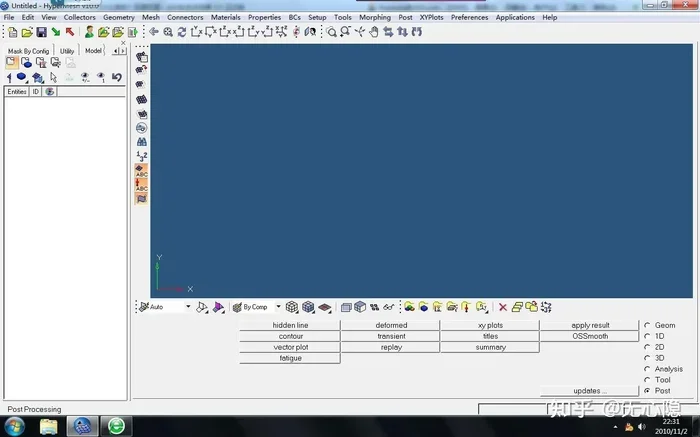Click the Windows Start orb
This screenshot has width=700, height=437.
15,426
